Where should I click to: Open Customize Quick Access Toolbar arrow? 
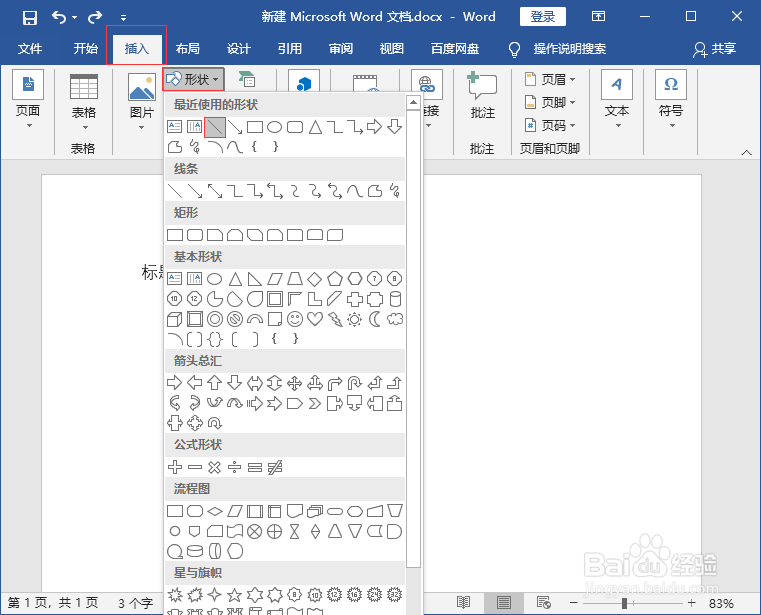click(123, 18)
